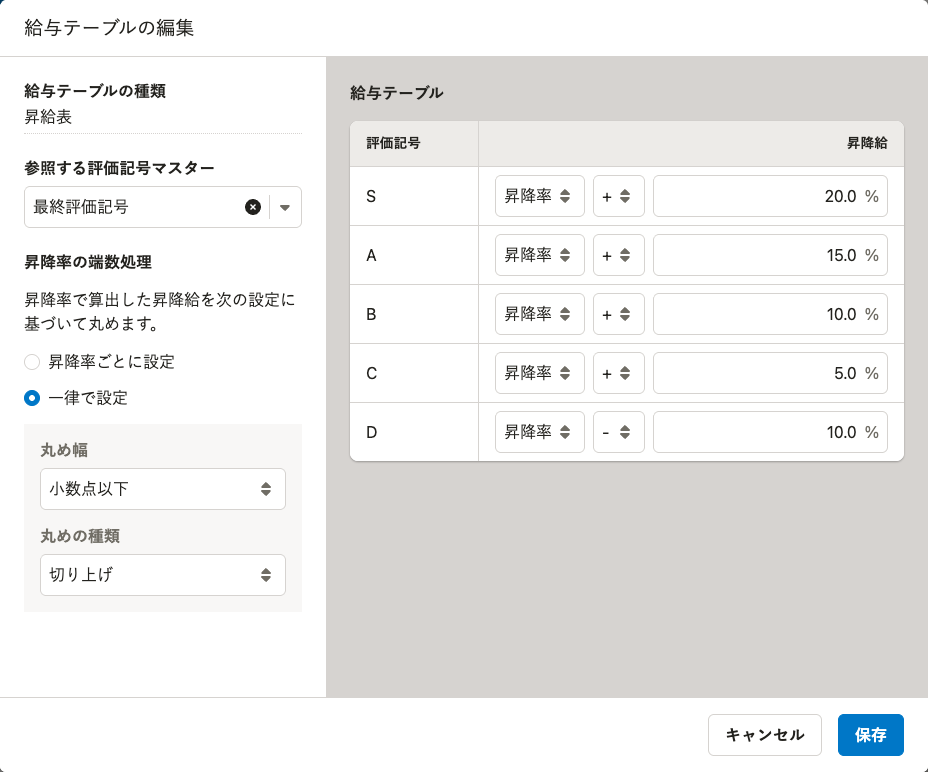Screen dimensions: 928x772
Task: Open the 昇降率 type selector for row S
Action: point(539,196)
